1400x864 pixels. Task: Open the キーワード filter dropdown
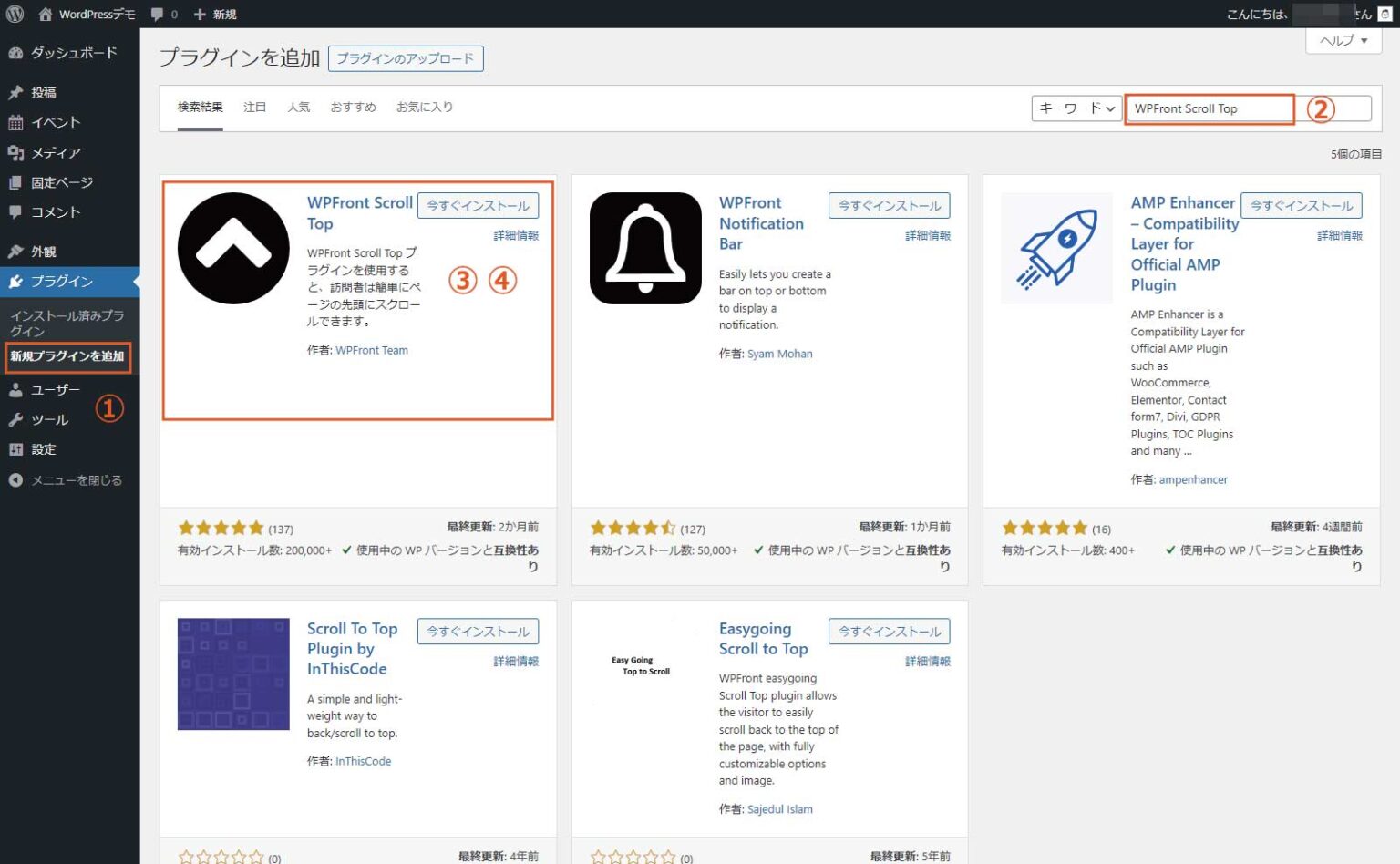[x=1076, y=108]
